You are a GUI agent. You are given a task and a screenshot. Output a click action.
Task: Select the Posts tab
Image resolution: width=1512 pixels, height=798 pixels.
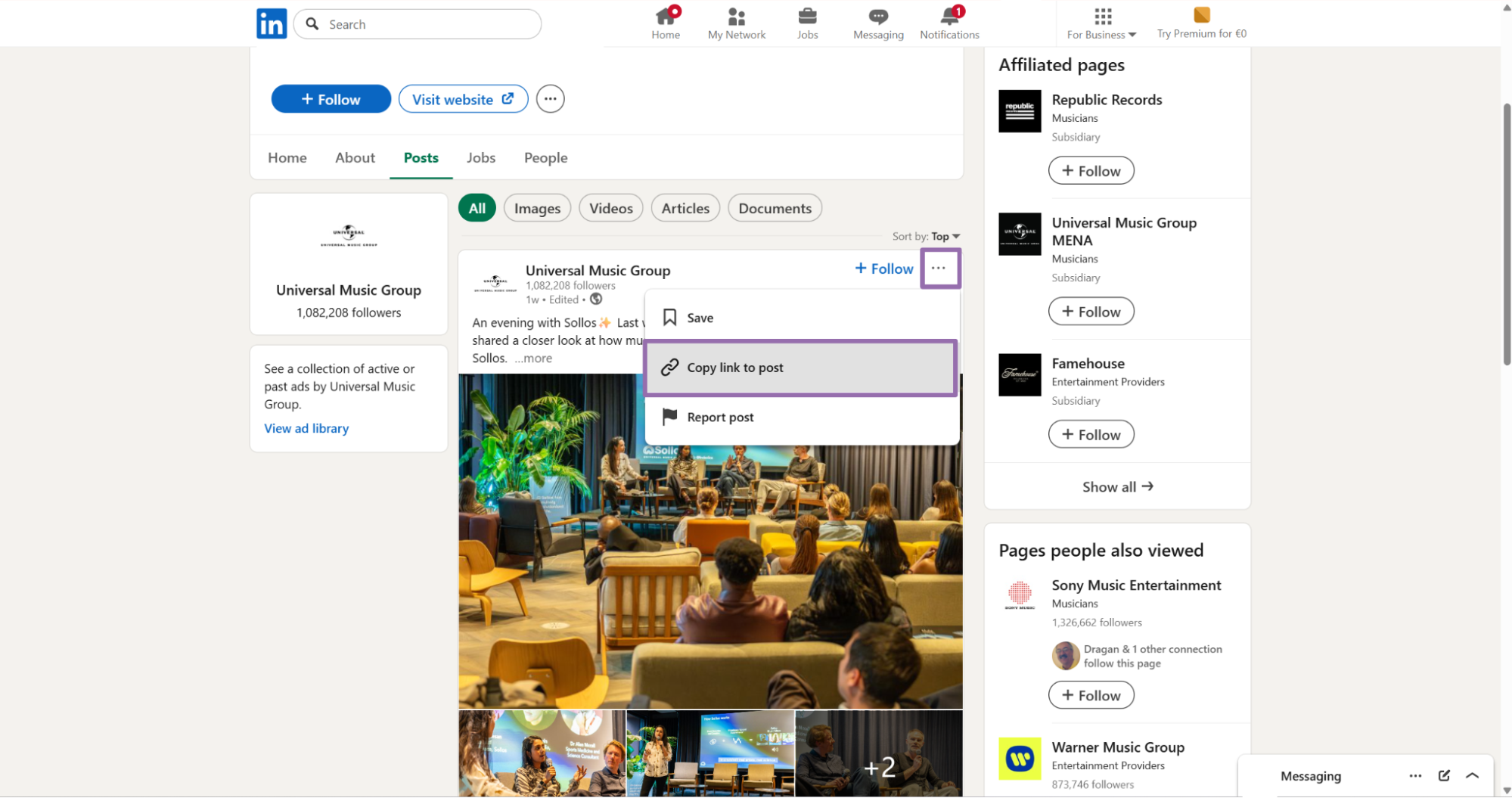pos(421,157)
